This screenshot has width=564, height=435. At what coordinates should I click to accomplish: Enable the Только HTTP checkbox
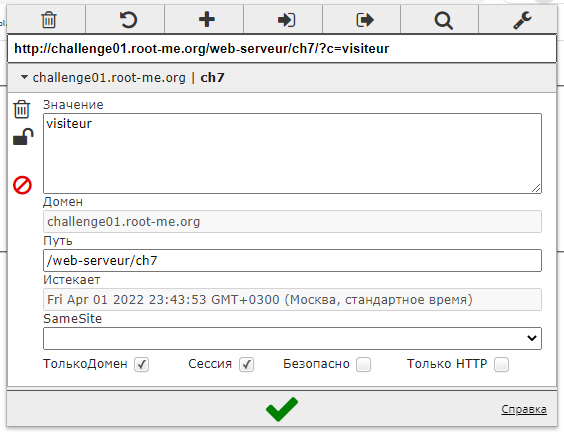pyautogui.click(x=501, y=364)
